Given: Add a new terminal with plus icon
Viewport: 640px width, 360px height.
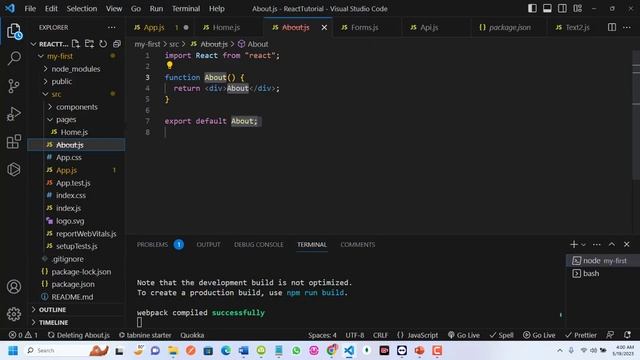Looking at the screenshot, I should pos(573,244).
